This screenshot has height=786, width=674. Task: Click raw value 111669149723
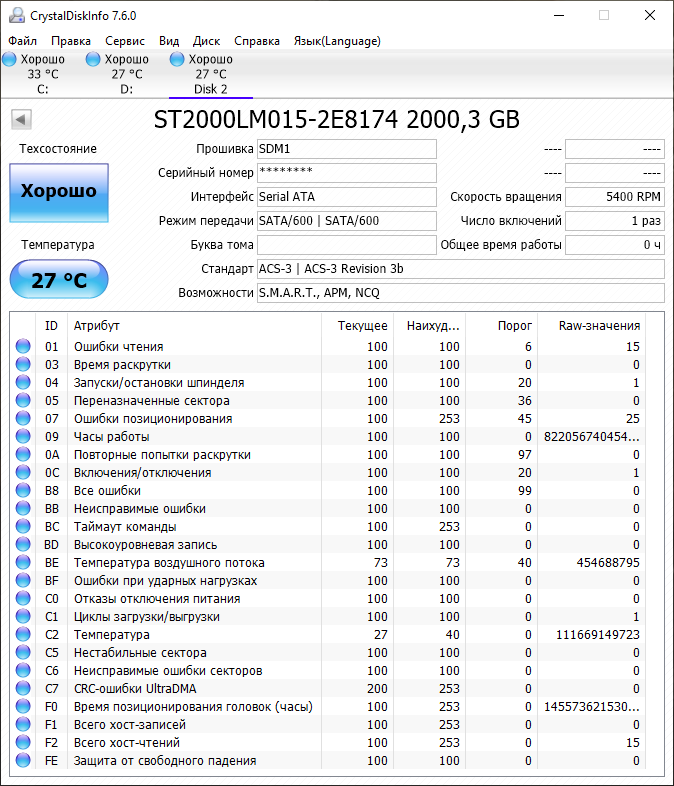[598, 635]
